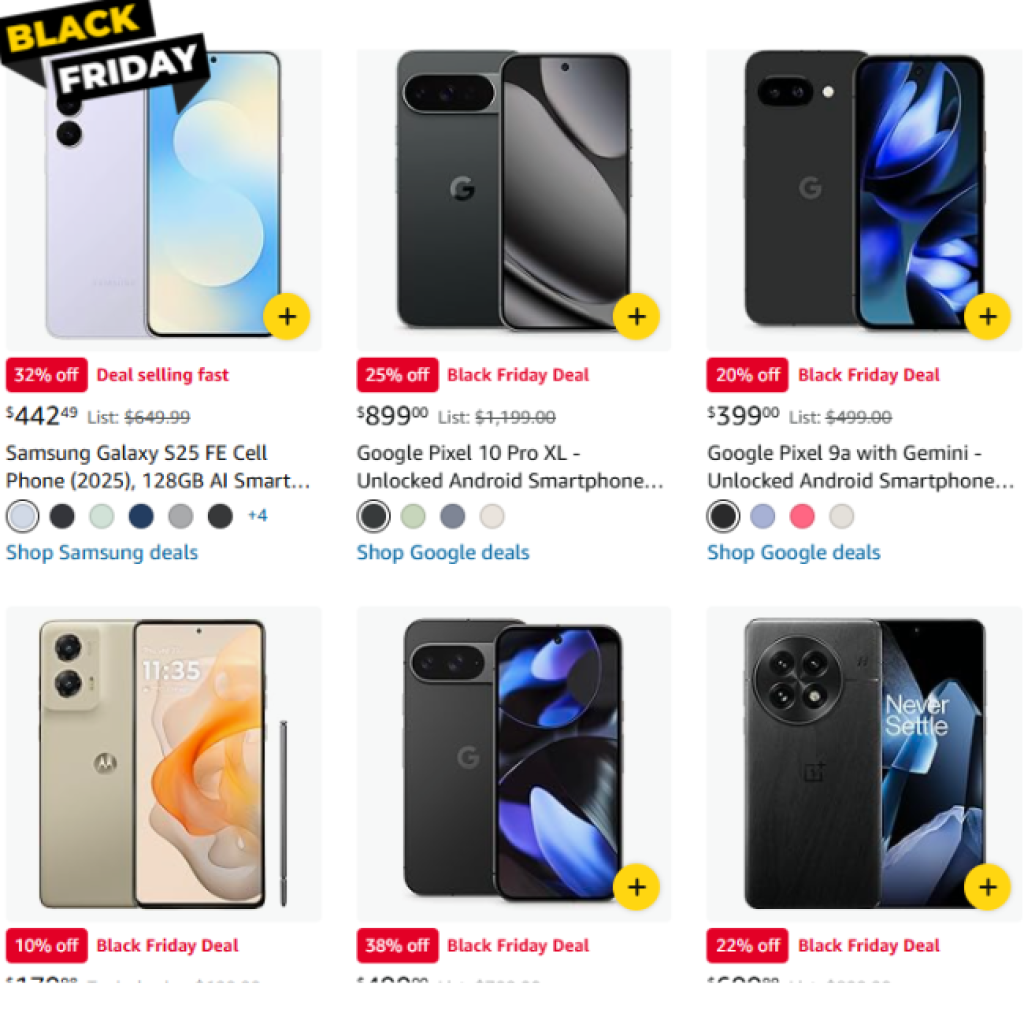Open Shop Google deals under Pixel 9a
This screenshot has height=1024, width=1024.
793,552
